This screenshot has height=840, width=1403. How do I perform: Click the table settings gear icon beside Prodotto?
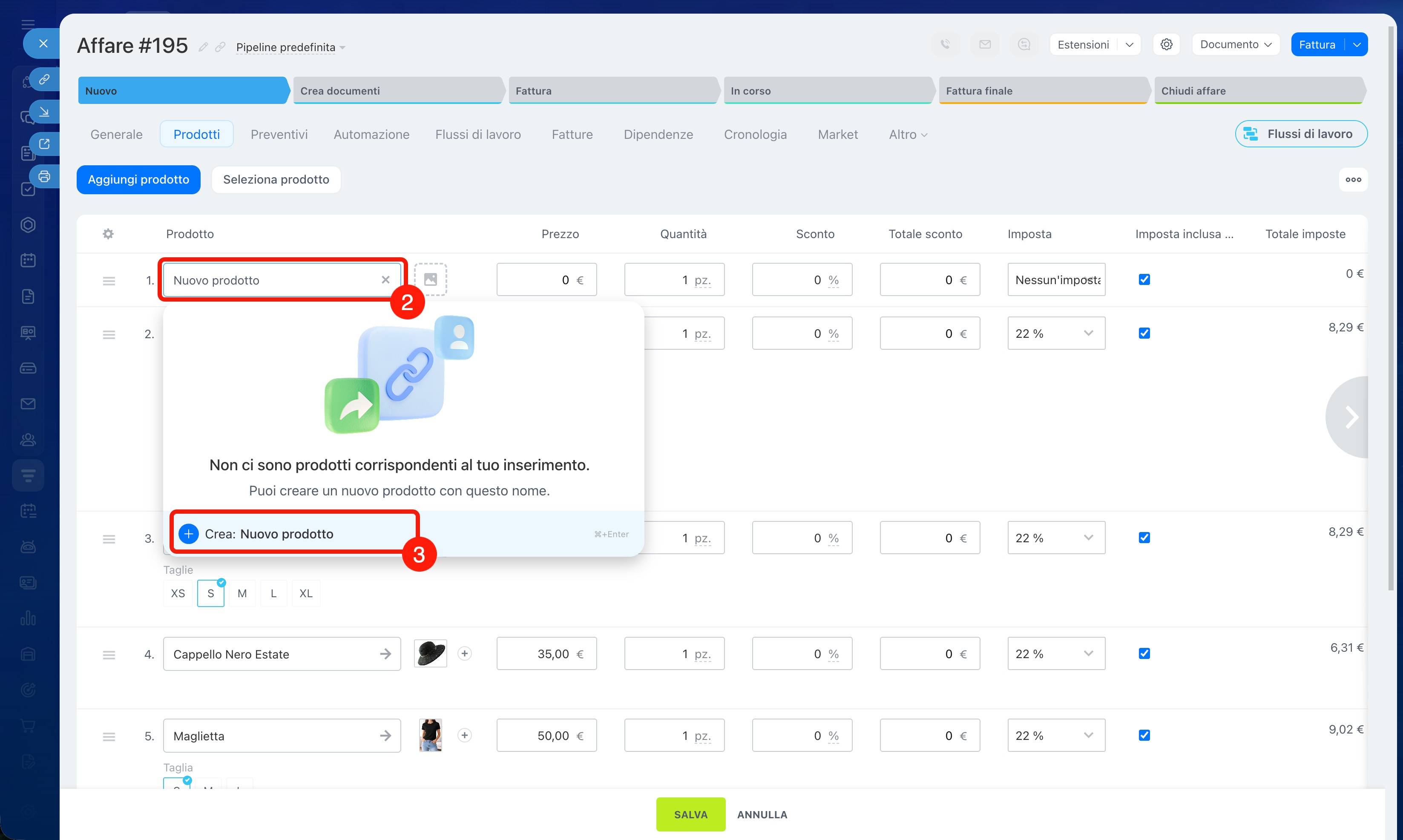108,234
